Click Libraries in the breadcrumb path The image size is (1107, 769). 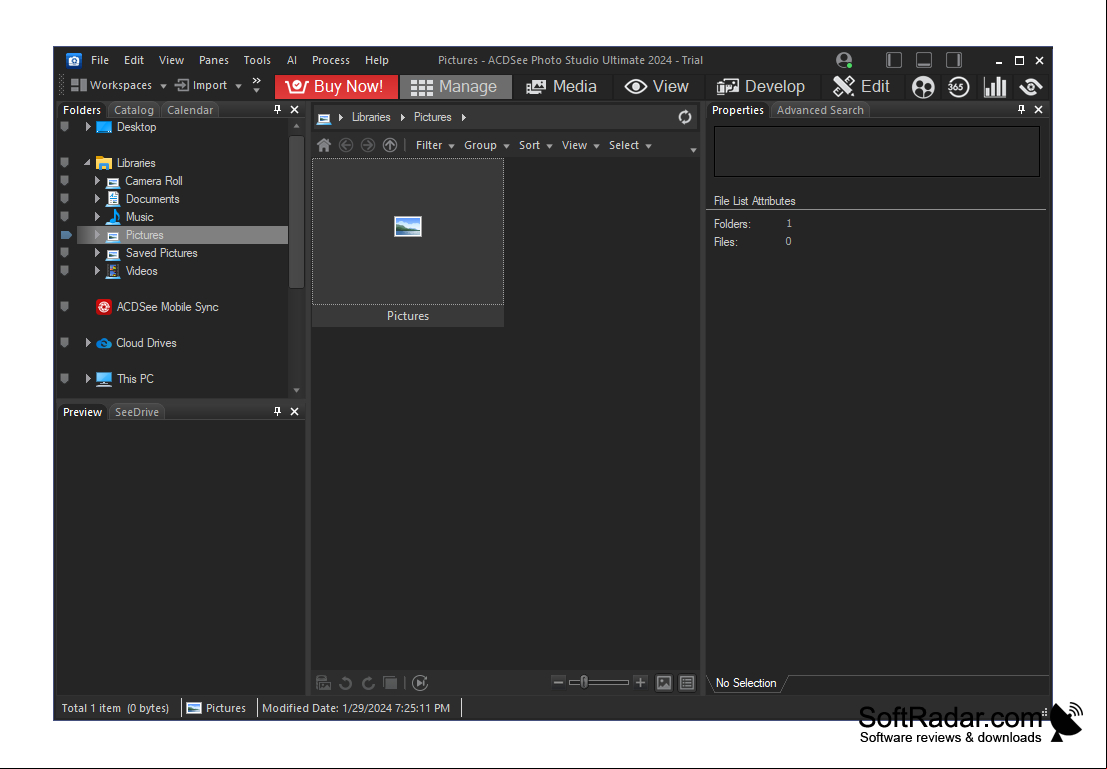coord(371,117)
